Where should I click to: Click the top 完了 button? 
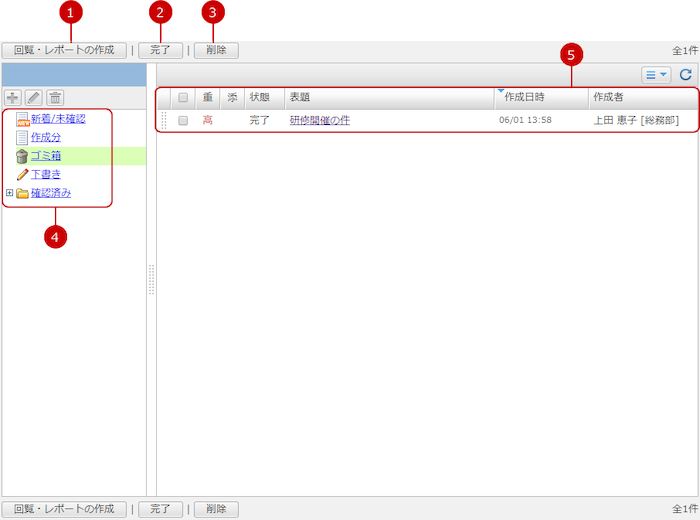point(160,50)
